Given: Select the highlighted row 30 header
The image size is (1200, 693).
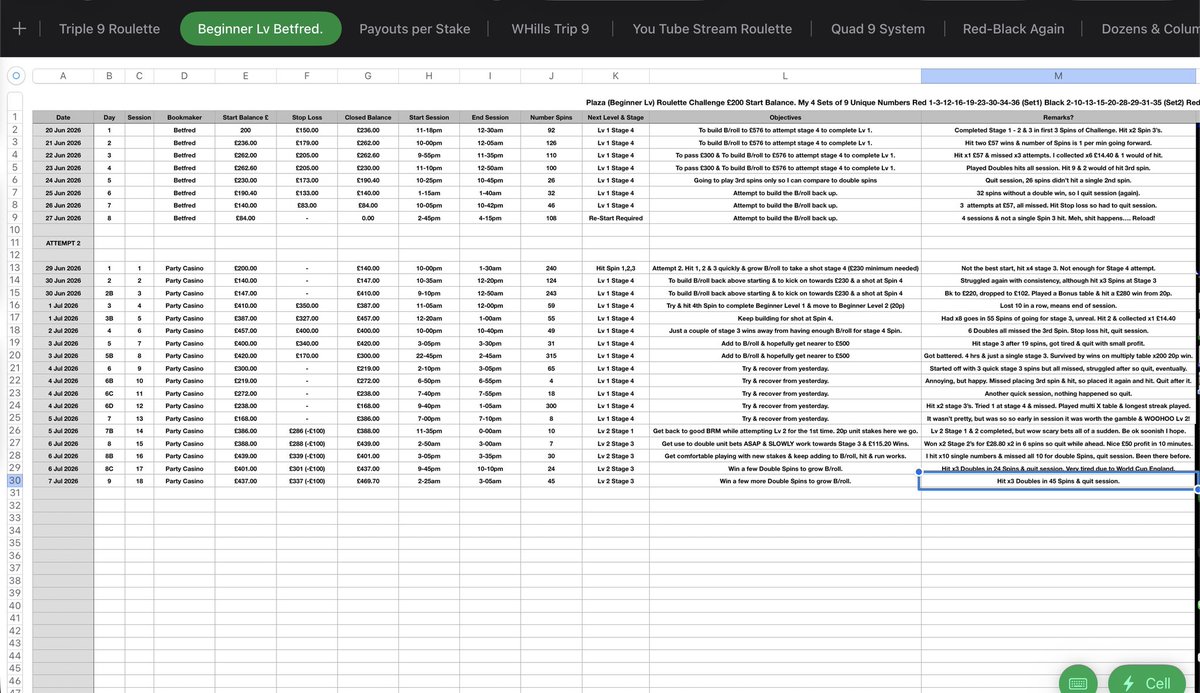Looking at the screenshot, I should point(15,481).
